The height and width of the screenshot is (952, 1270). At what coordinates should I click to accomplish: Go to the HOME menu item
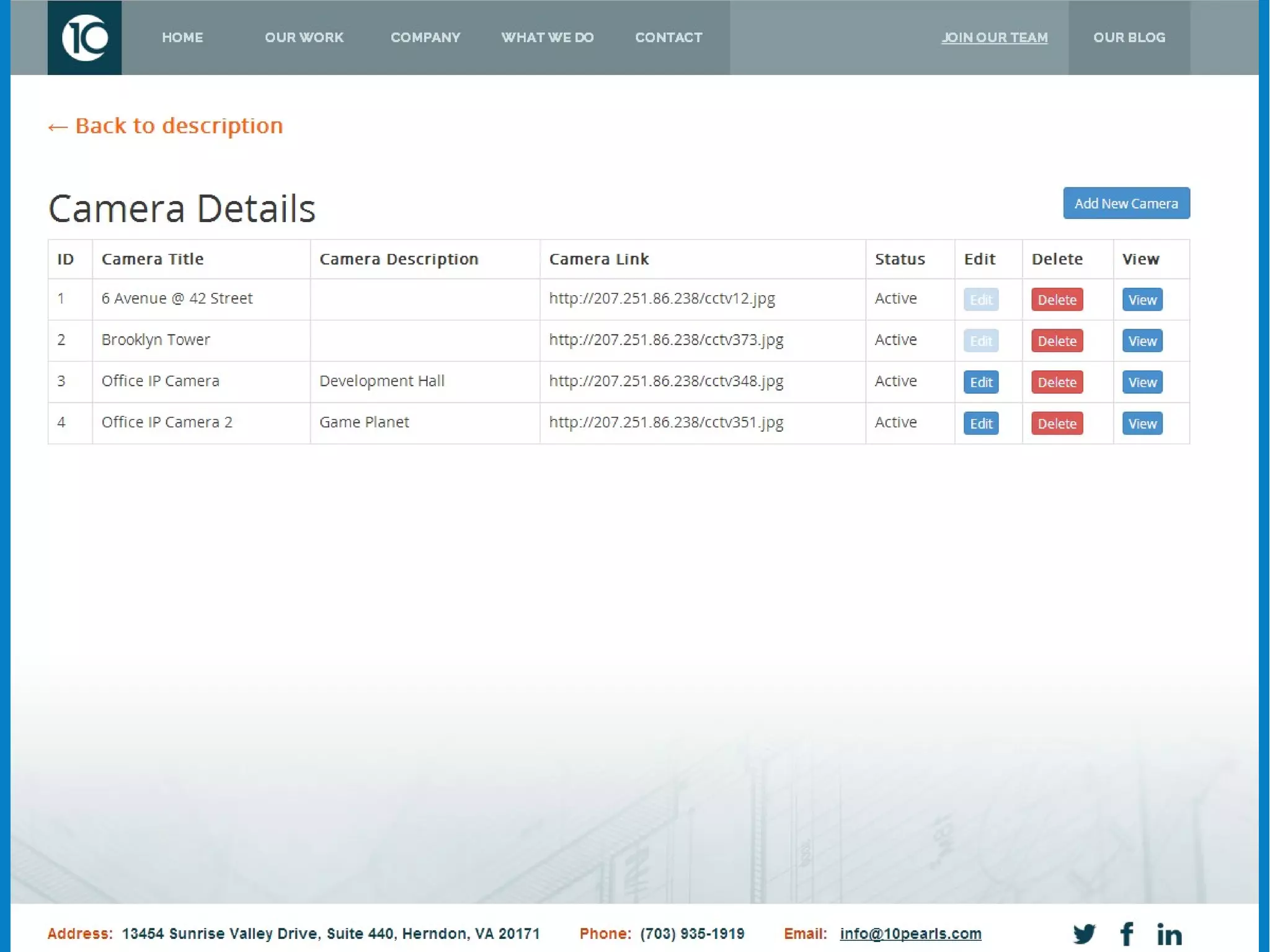pyautogui.click(x=182, y=37)
